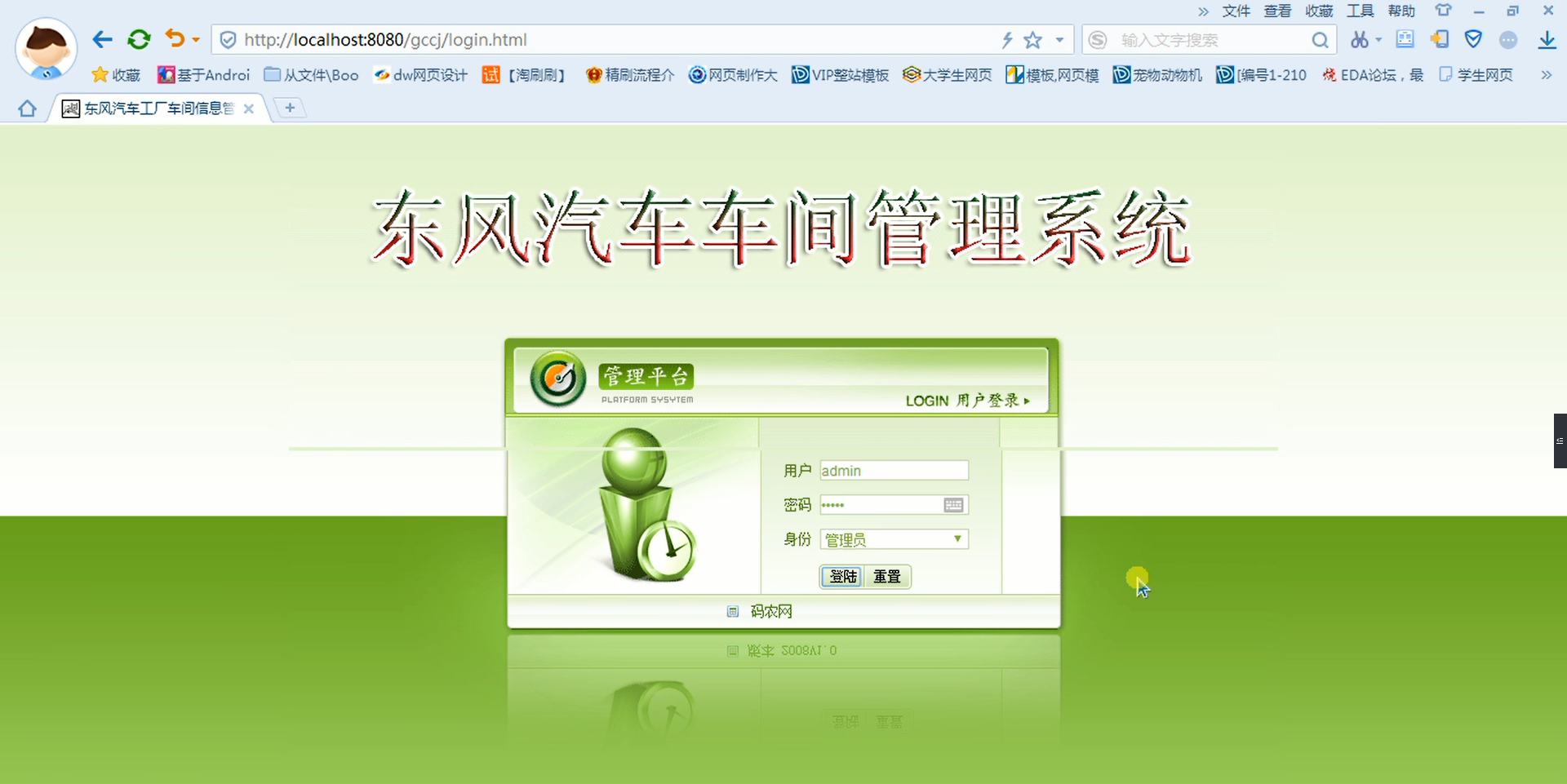Open the 查看 menu
The width and height of the screenshot is (1567, 784).
[x=1277, y=11]
